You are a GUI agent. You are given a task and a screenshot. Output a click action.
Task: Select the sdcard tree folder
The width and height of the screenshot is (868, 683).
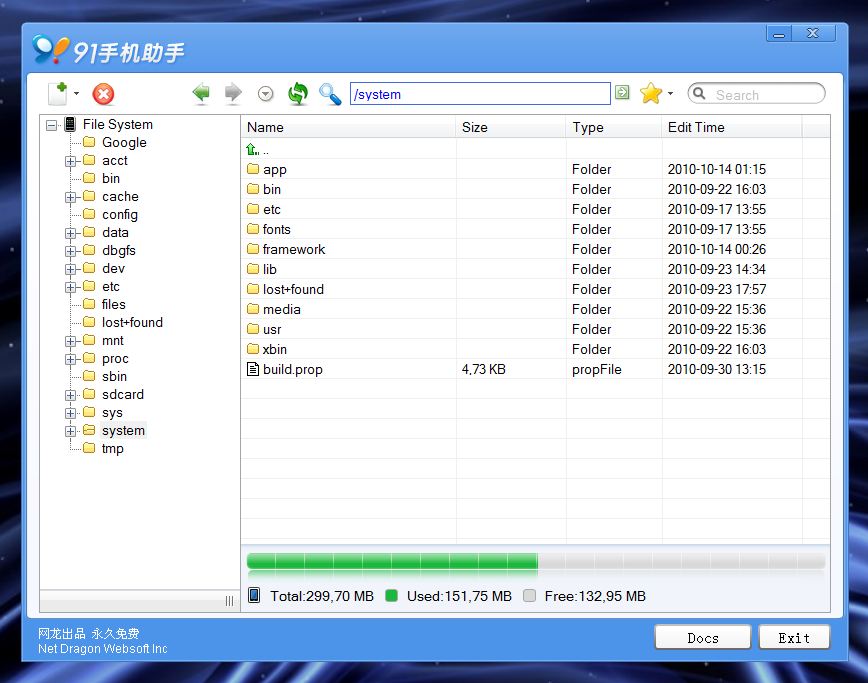pos(113,394)
